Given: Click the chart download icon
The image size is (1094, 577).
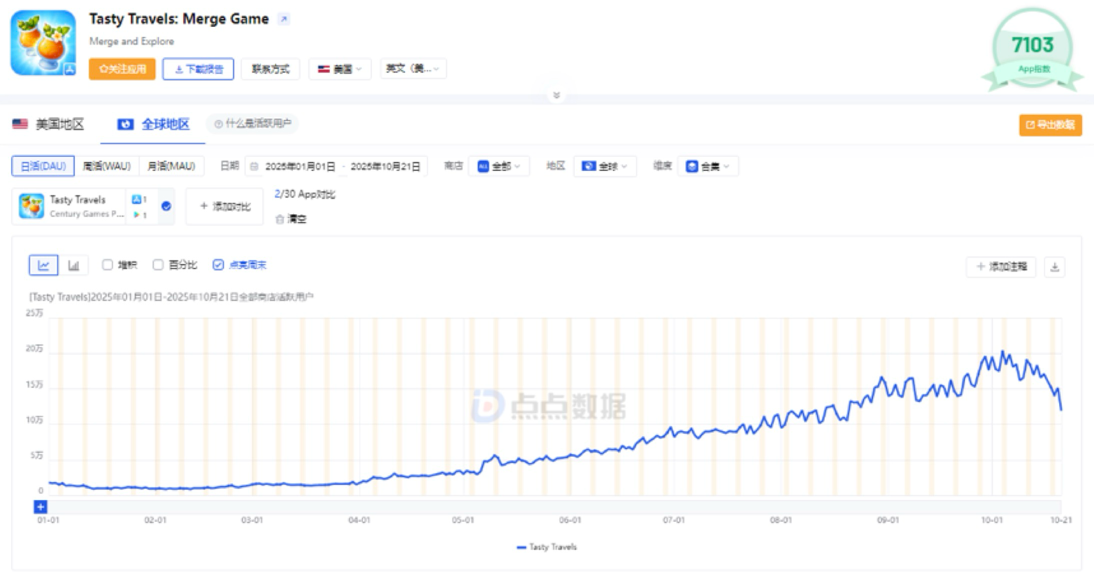Looking at the screenshot, I should coord(1057,265).
